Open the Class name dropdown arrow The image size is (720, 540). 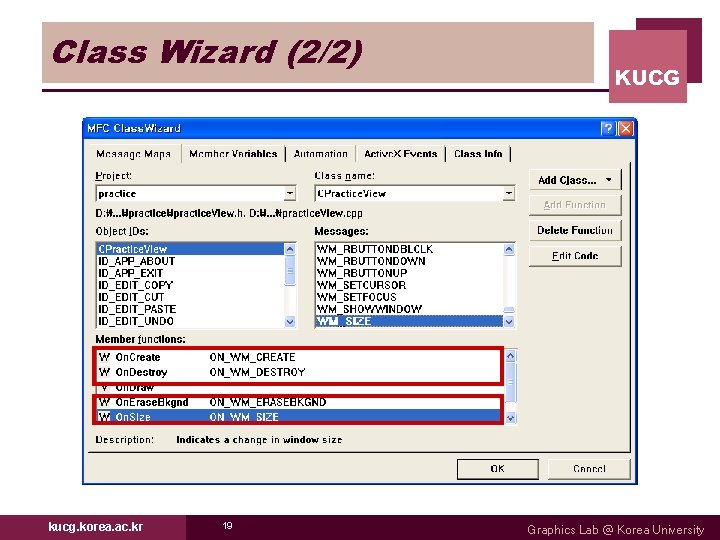(508, 193)
